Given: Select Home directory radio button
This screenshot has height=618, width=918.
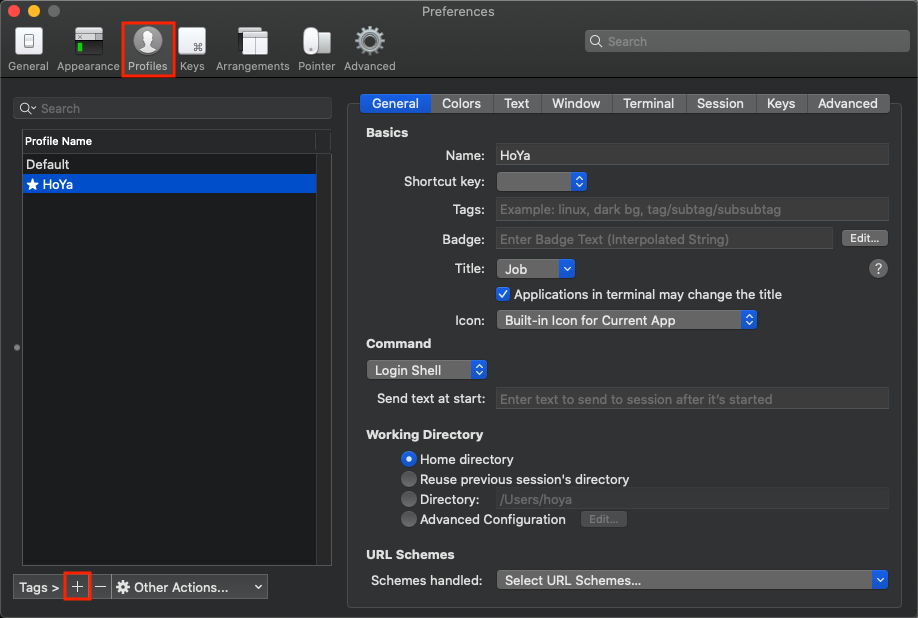Looking at the screenshot, I should tap(409, 459).
